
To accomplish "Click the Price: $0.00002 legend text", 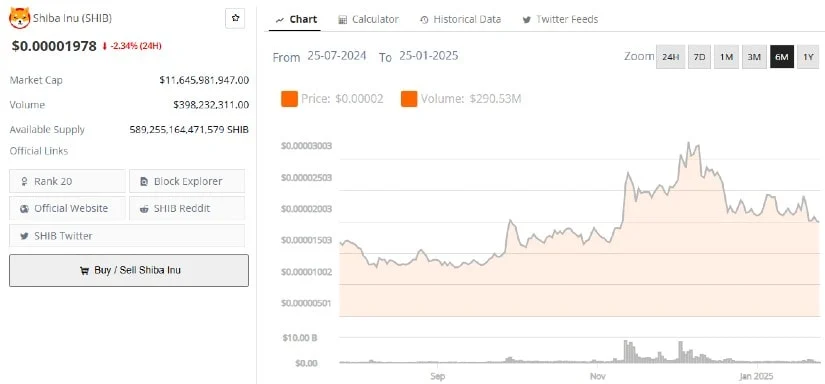I will click(343, 99).
